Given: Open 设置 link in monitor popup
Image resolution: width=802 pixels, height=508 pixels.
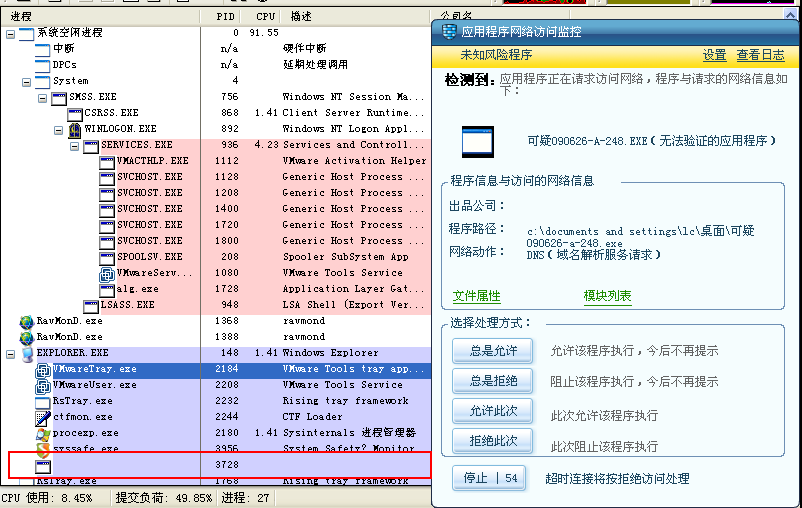Looking at the screenshot, I should coord(714,55).
